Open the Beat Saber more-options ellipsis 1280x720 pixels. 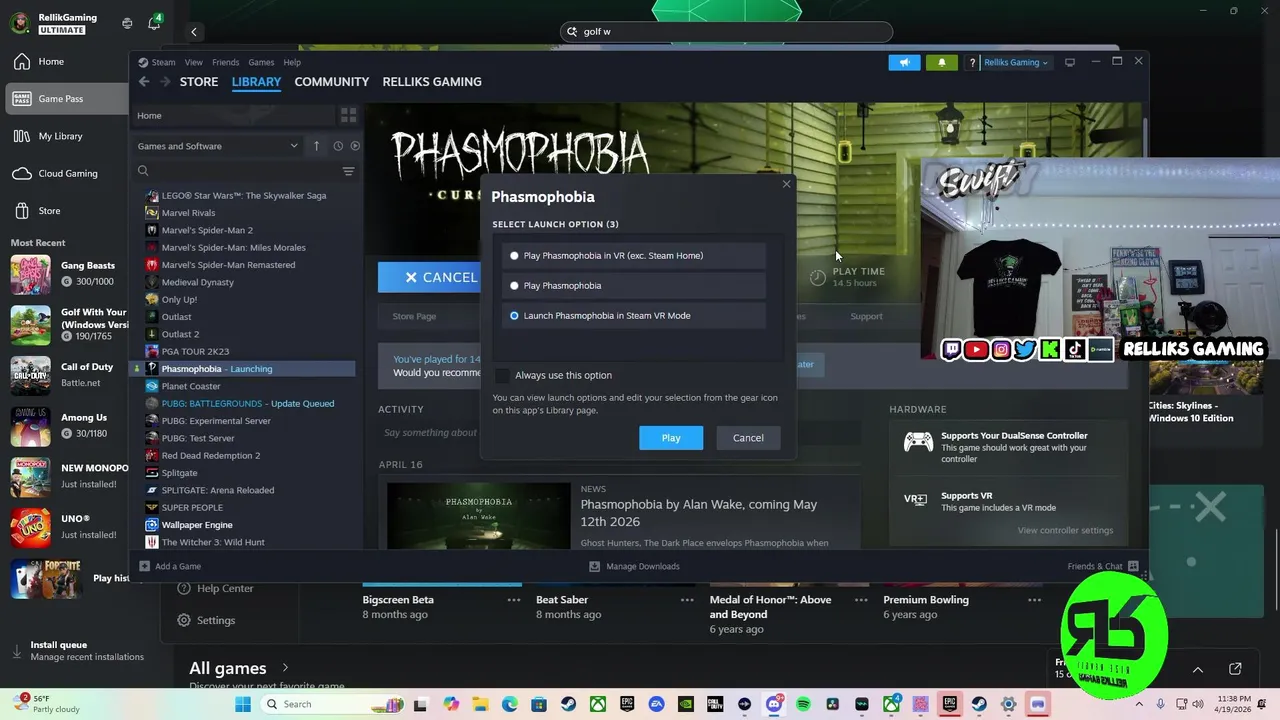[687, 600]
